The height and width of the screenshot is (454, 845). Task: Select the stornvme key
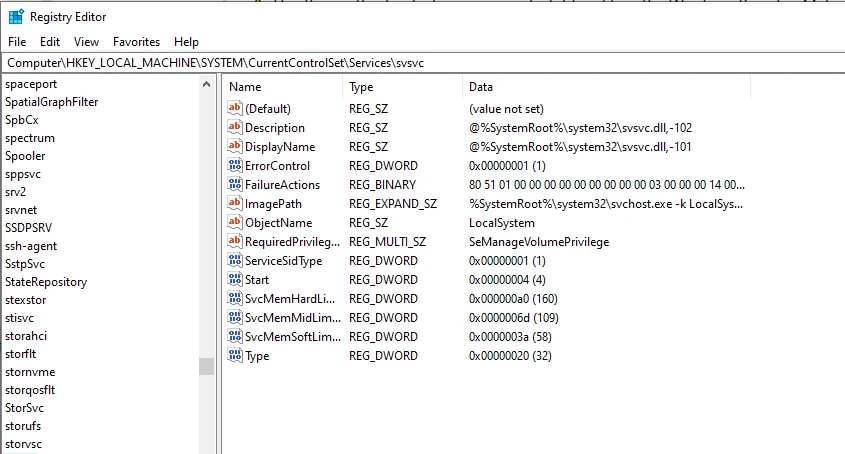[30, 372]
